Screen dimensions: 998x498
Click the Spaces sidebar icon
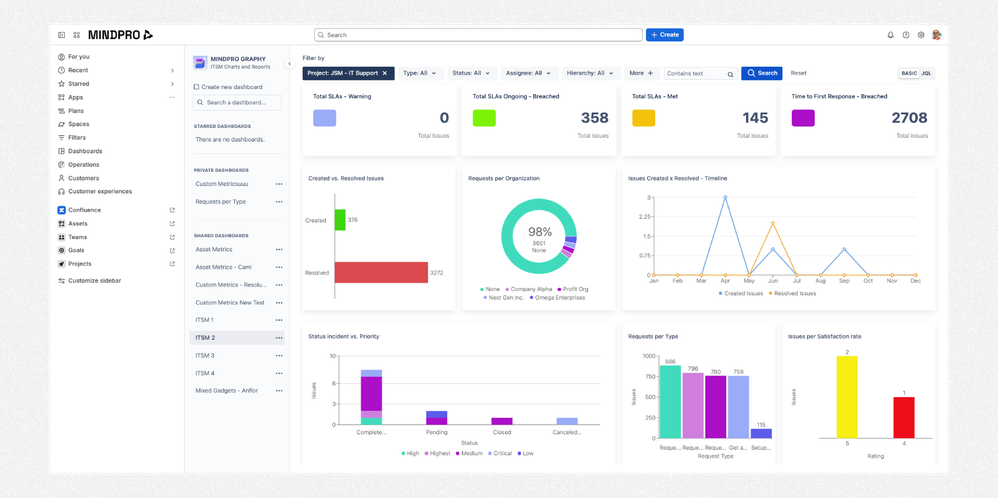coord(61,124)
